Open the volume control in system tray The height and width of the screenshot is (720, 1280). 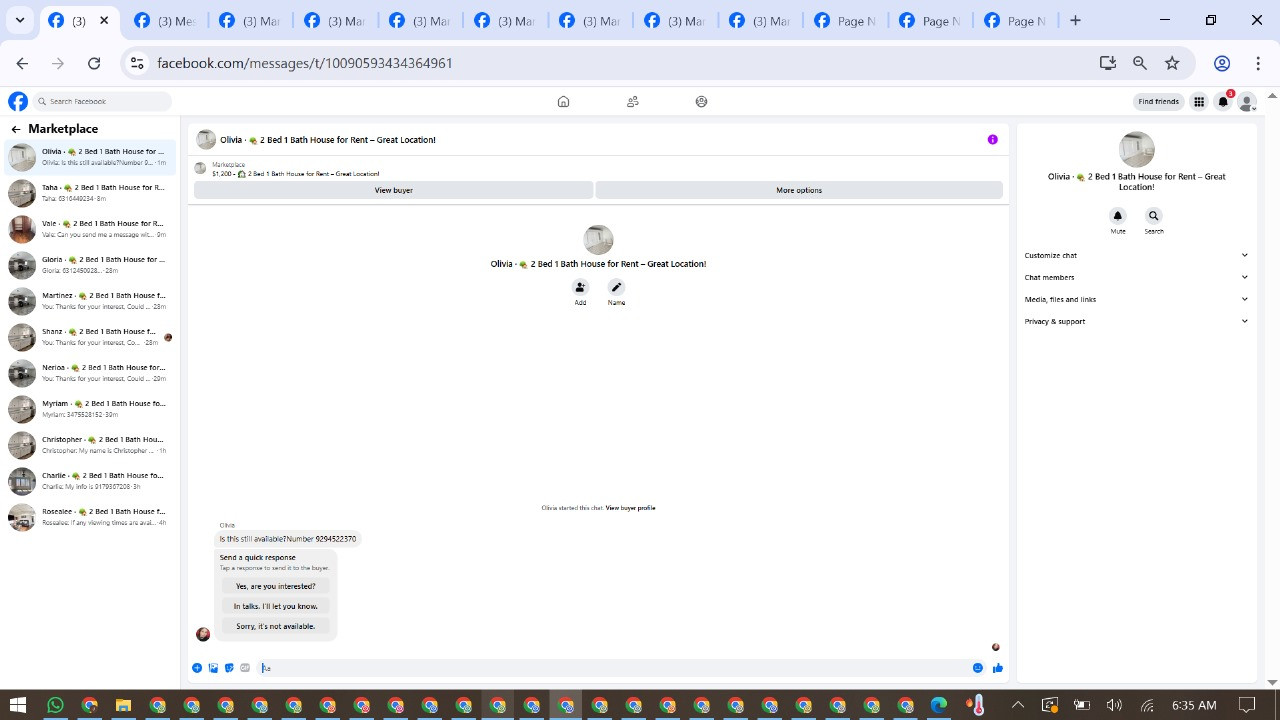[x=1114, y=705]
